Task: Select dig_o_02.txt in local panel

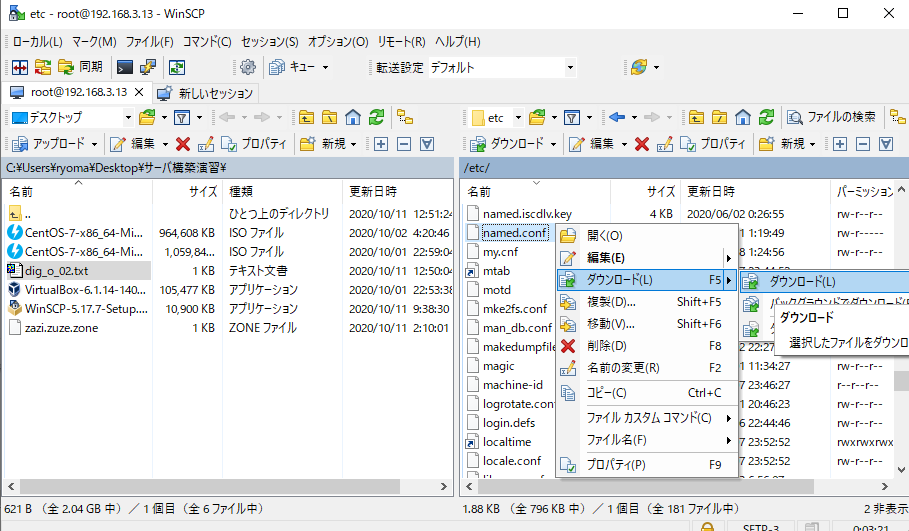Action: pyautogui.click(x=56, y=271)
